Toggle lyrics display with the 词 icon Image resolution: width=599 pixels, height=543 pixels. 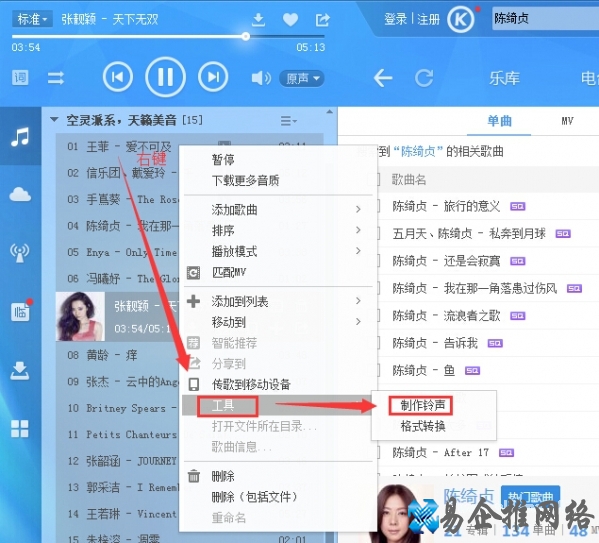coord(20,78)
